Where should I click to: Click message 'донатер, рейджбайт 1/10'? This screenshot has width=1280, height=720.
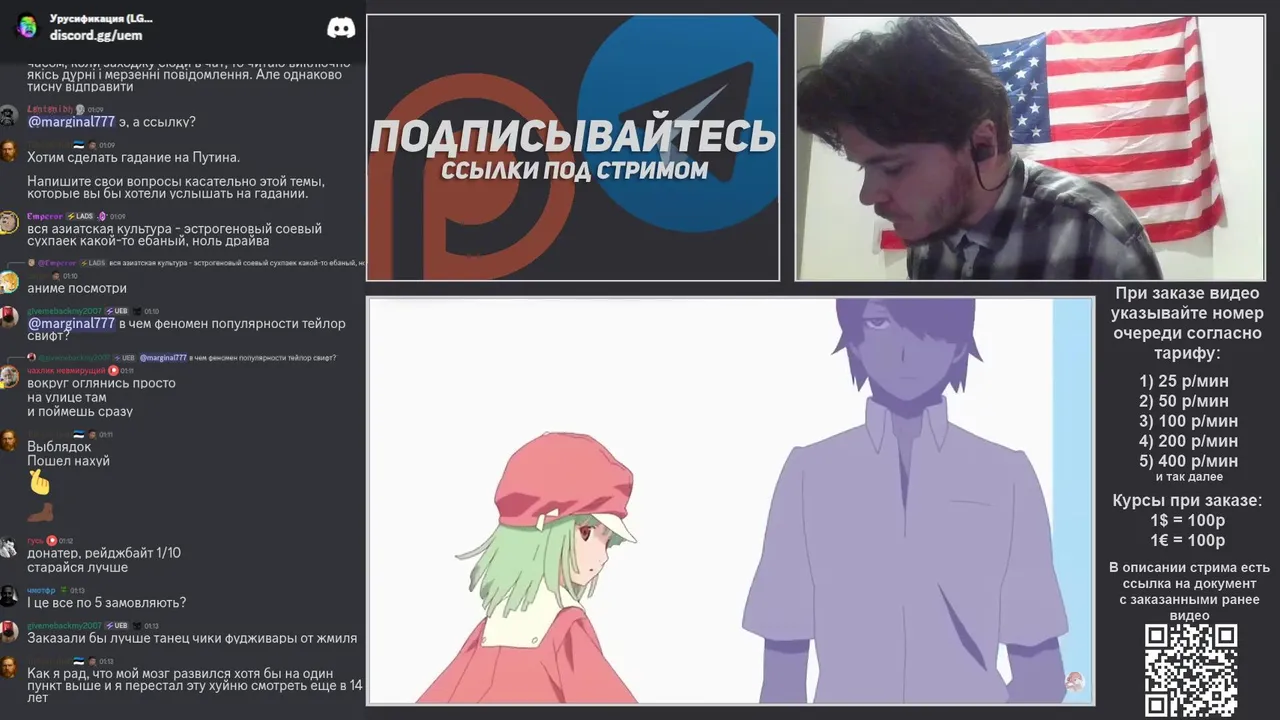pos(104,553)
